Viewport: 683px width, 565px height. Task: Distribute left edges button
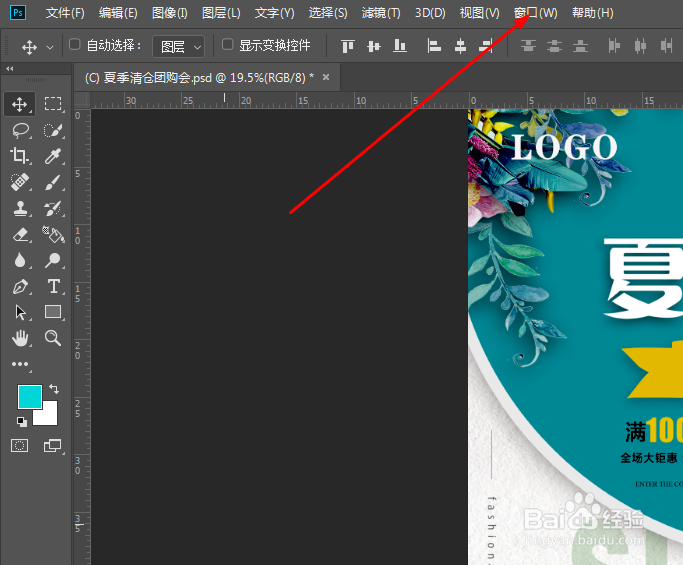click(x=614, y=46)
